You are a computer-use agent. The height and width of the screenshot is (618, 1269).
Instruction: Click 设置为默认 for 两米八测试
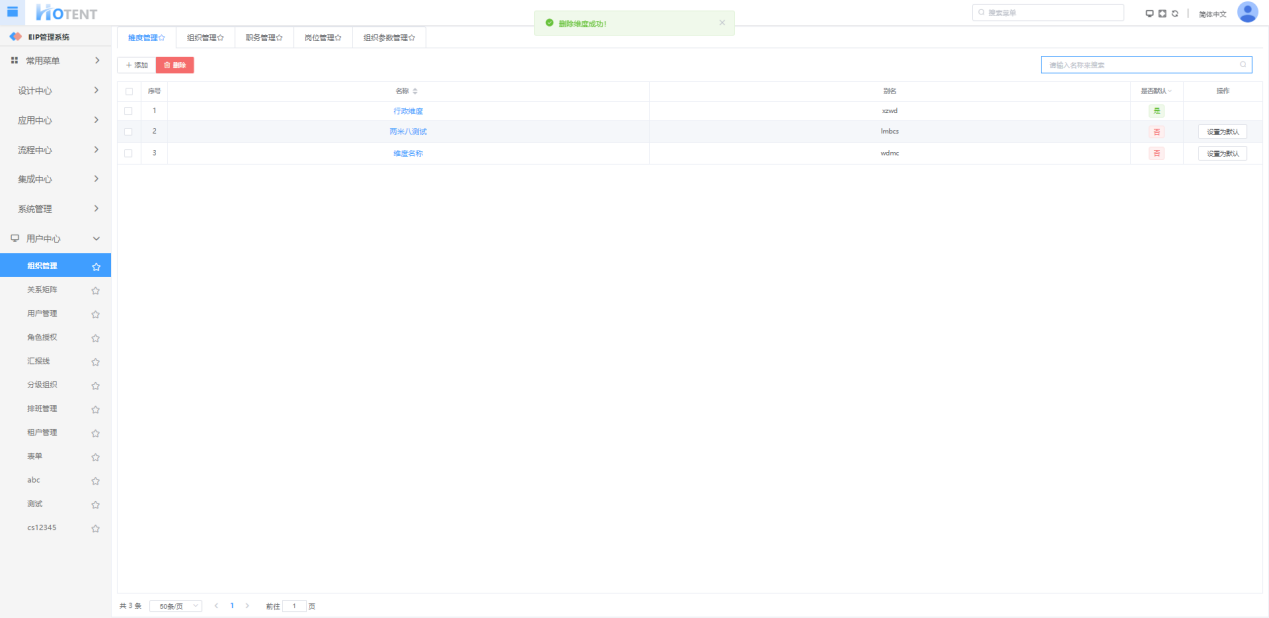[x=1222, y=132]
